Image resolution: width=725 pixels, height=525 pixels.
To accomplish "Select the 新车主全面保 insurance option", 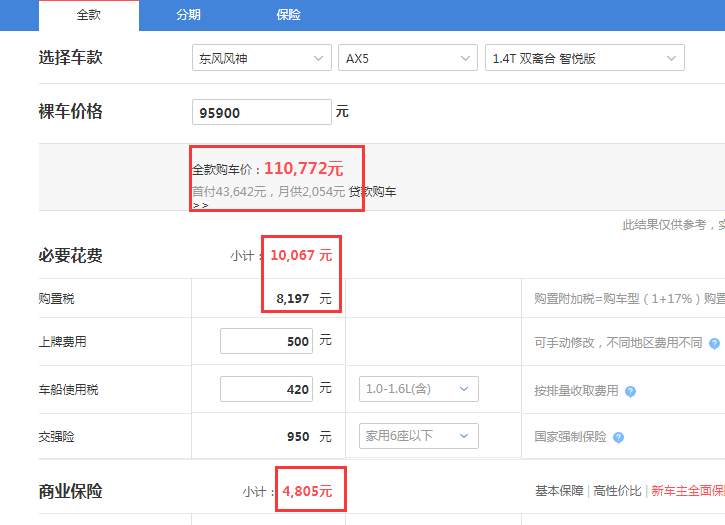I will pyautogui.click(x=688, y=491).
